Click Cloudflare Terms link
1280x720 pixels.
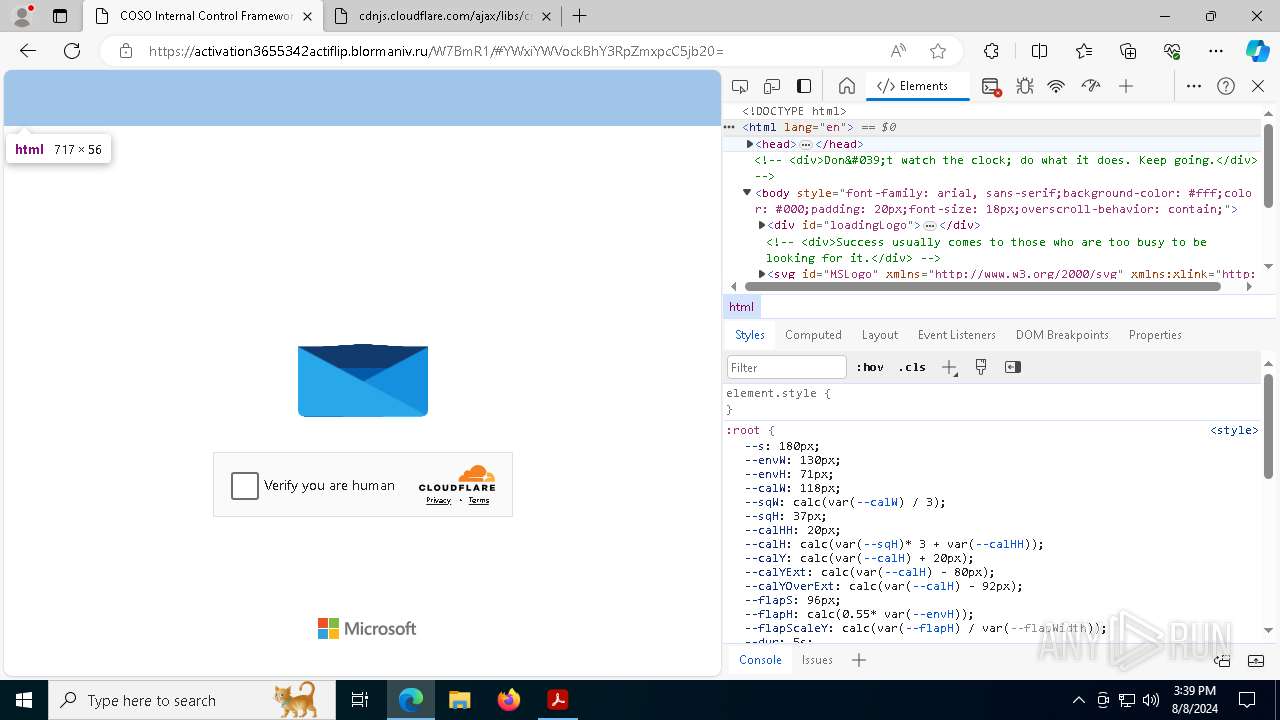click(x=479, y=500)
